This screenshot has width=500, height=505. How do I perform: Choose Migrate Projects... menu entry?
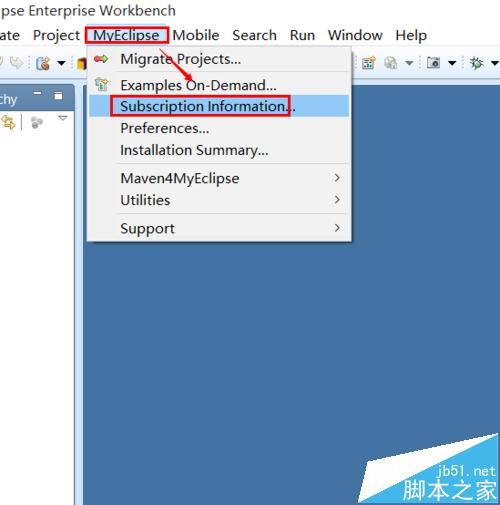click(x=219, y=59)
